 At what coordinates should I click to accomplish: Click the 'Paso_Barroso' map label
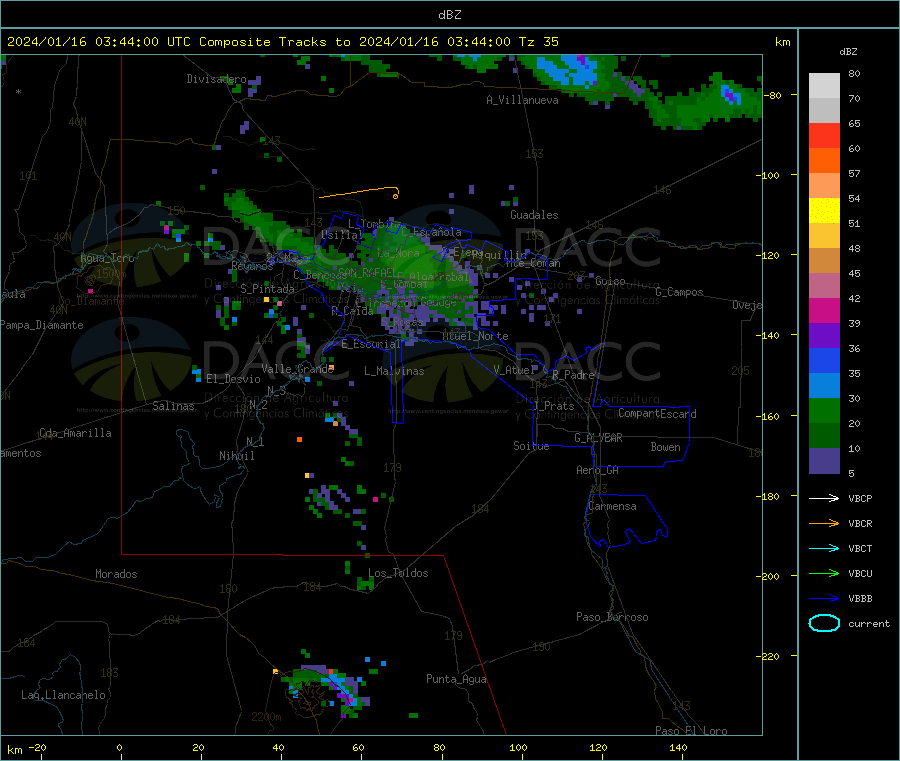(612, 617)
